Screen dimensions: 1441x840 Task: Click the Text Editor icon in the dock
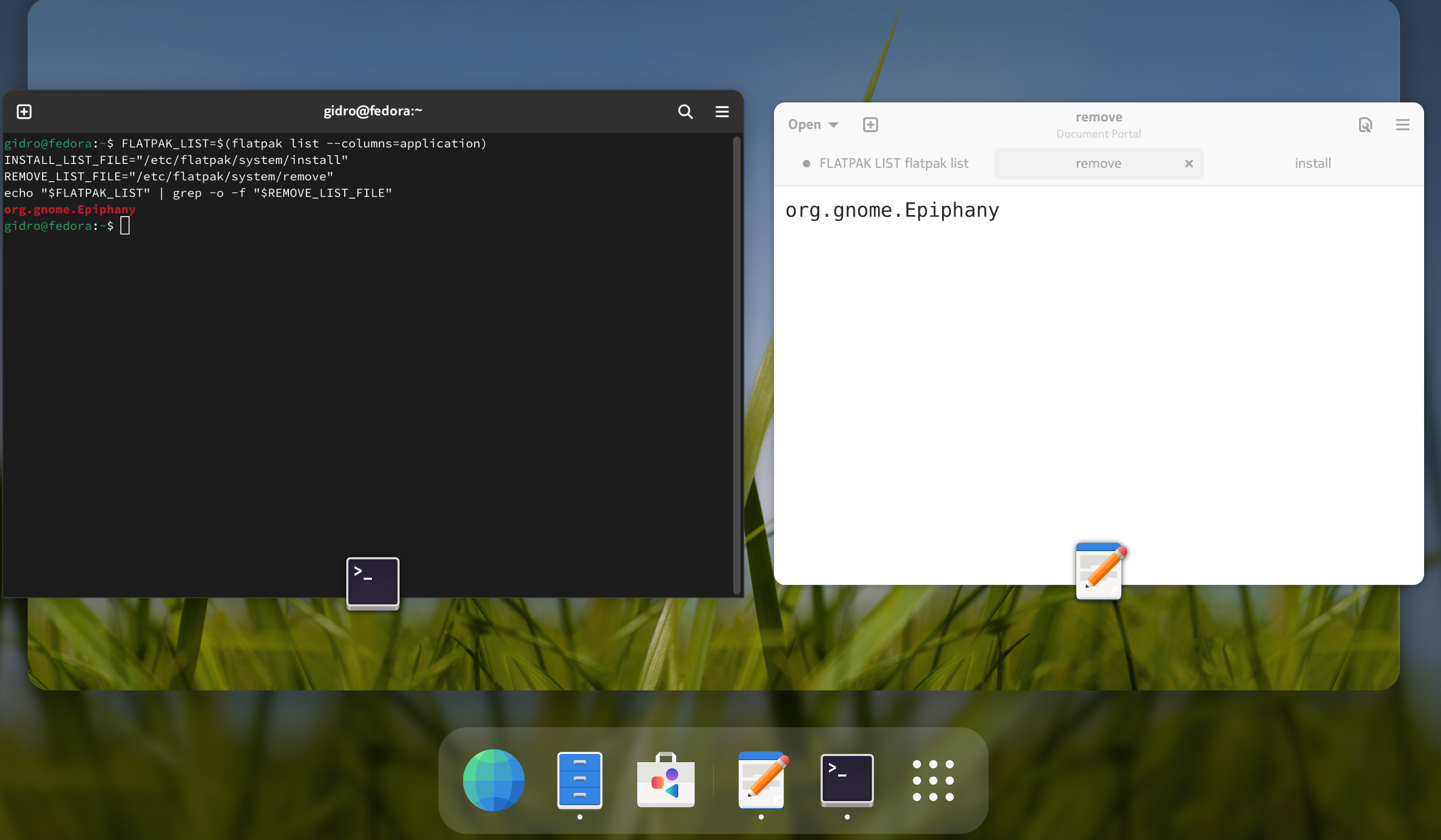[761, 780]
